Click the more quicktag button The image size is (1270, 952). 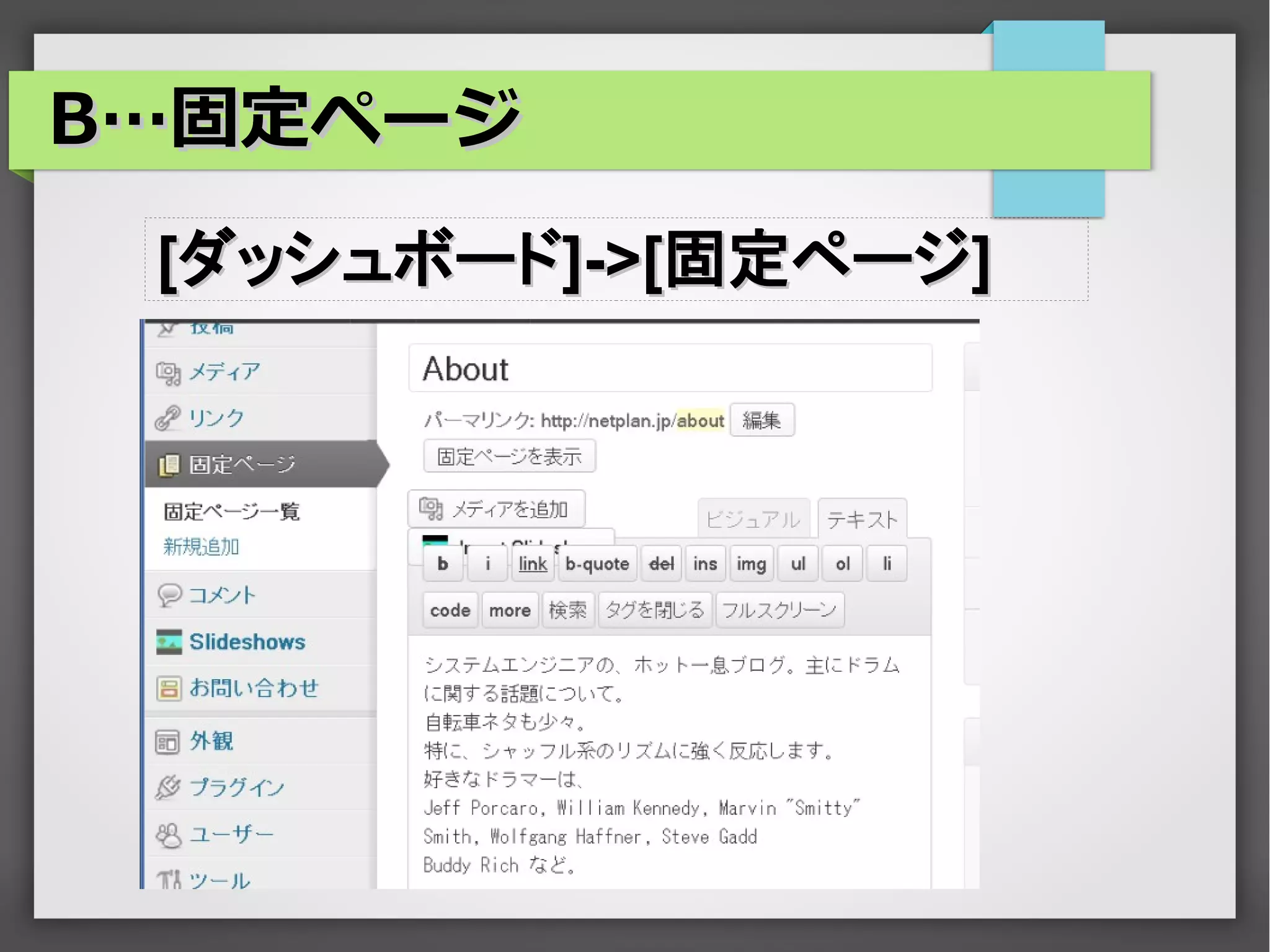(x=510, y=610)
